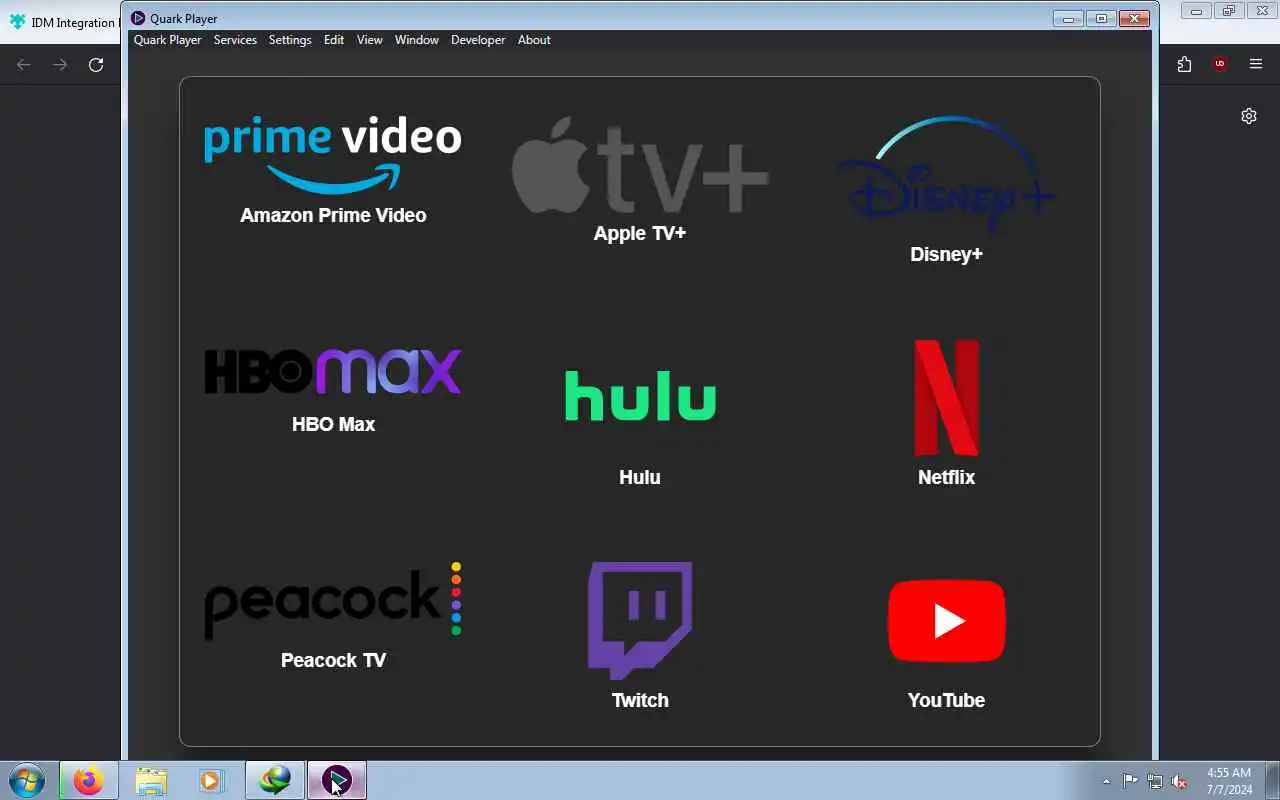
Task: Click the muted volume tray icon
Action: [x=1180, y=781]
